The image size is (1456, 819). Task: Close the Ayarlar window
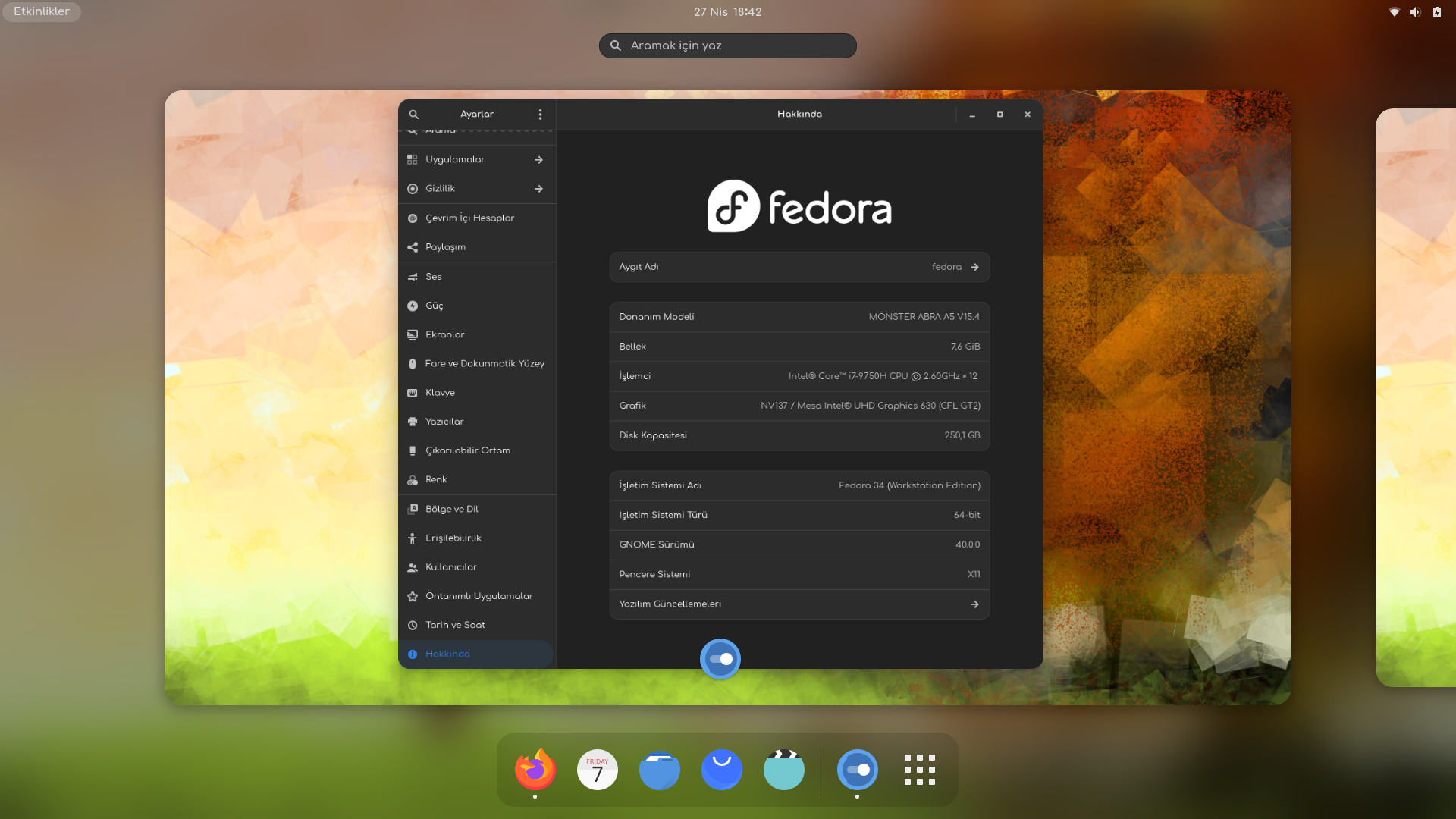click(1028, 115)
